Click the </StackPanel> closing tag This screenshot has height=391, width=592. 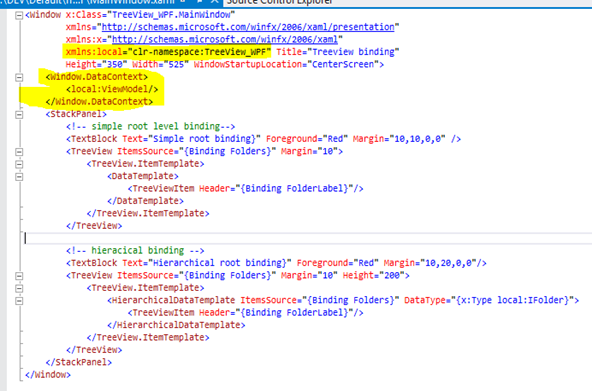pos(79,362)
